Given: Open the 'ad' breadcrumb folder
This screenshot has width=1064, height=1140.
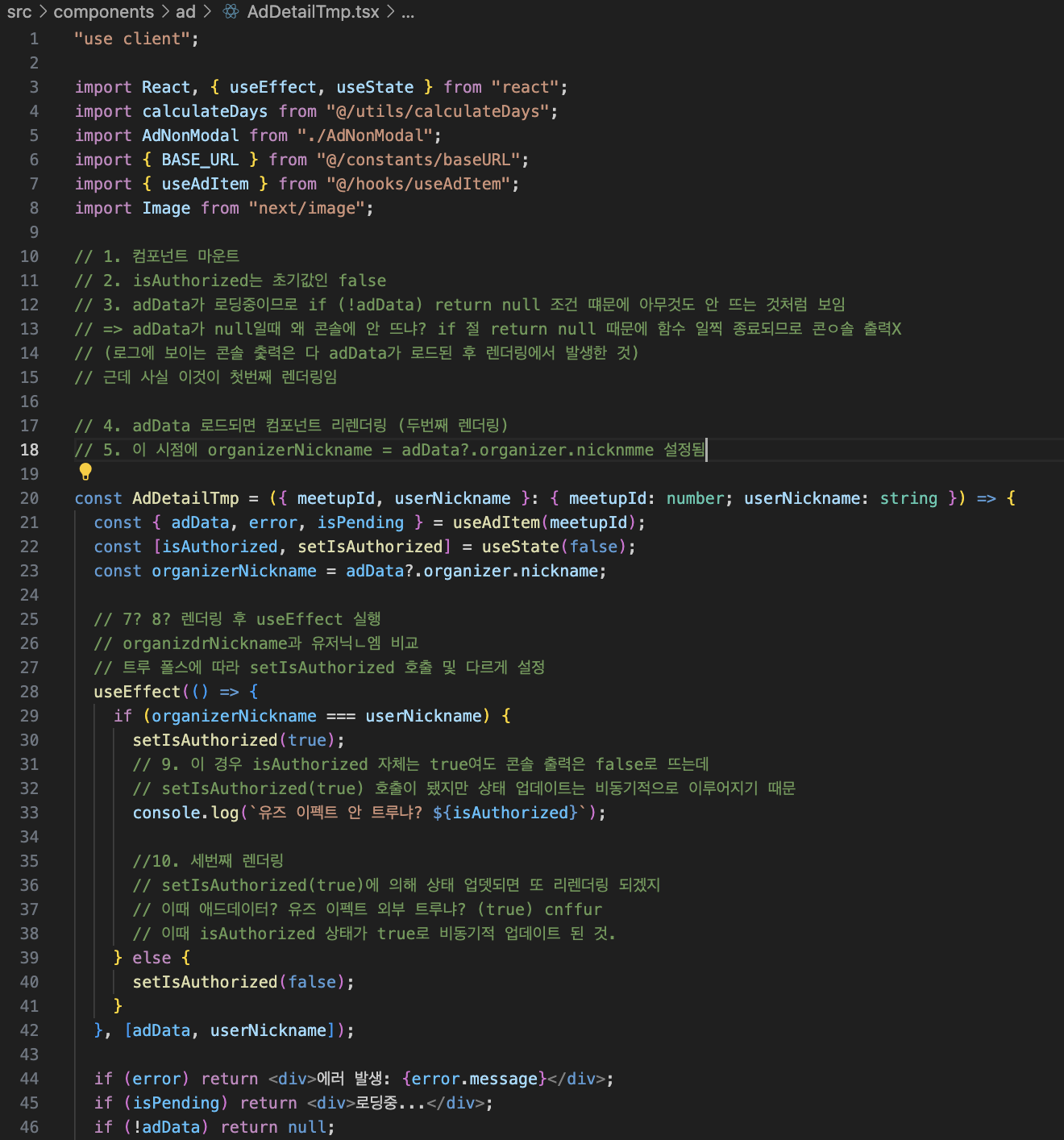Looking at the screenshot, I should [185, 11].
